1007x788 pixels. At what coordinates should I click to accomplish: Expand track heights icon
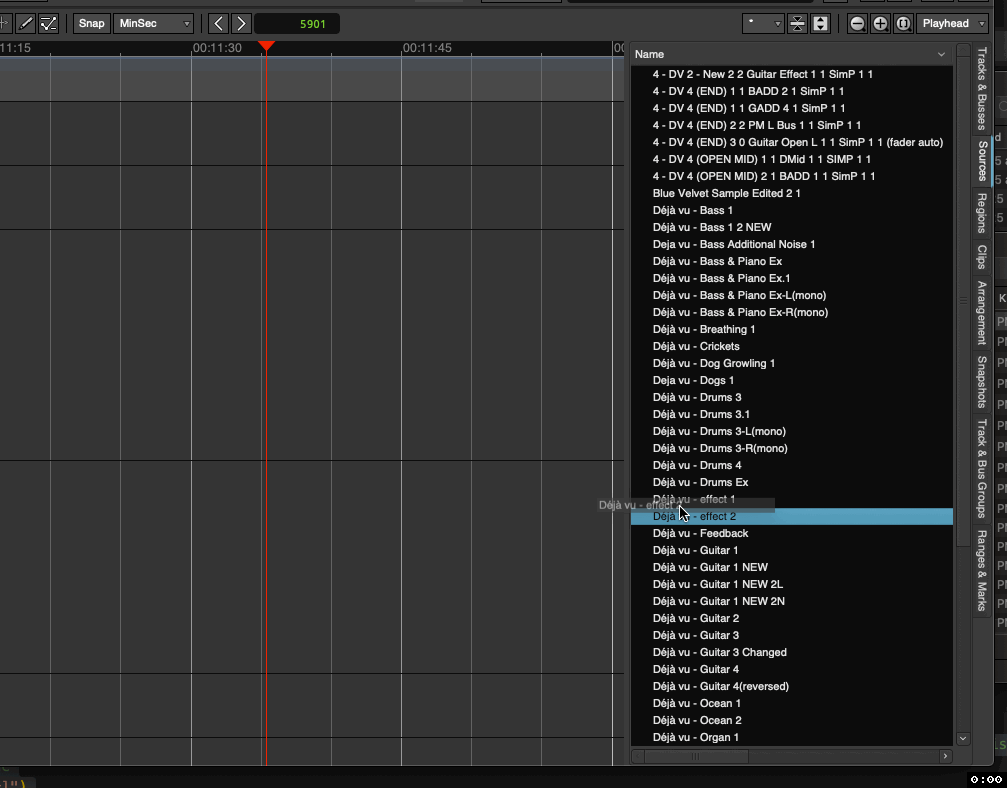click(820, 23)
